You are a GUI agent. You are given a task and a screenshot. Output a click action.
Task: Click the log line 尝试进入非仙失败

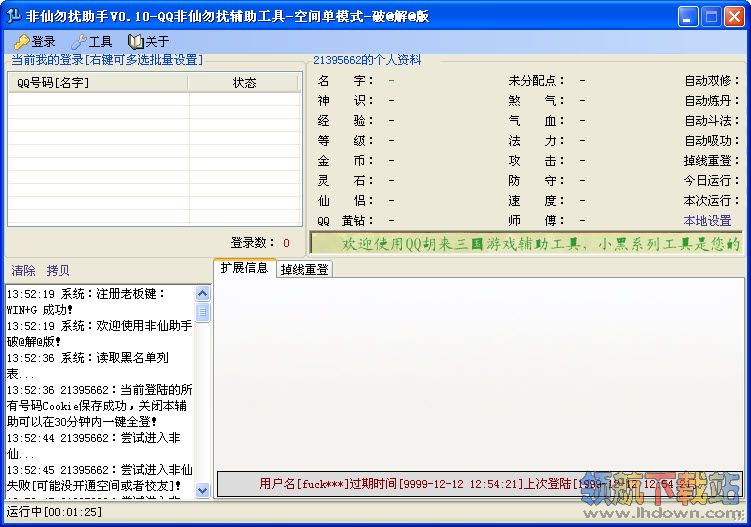tap(100, 478)
